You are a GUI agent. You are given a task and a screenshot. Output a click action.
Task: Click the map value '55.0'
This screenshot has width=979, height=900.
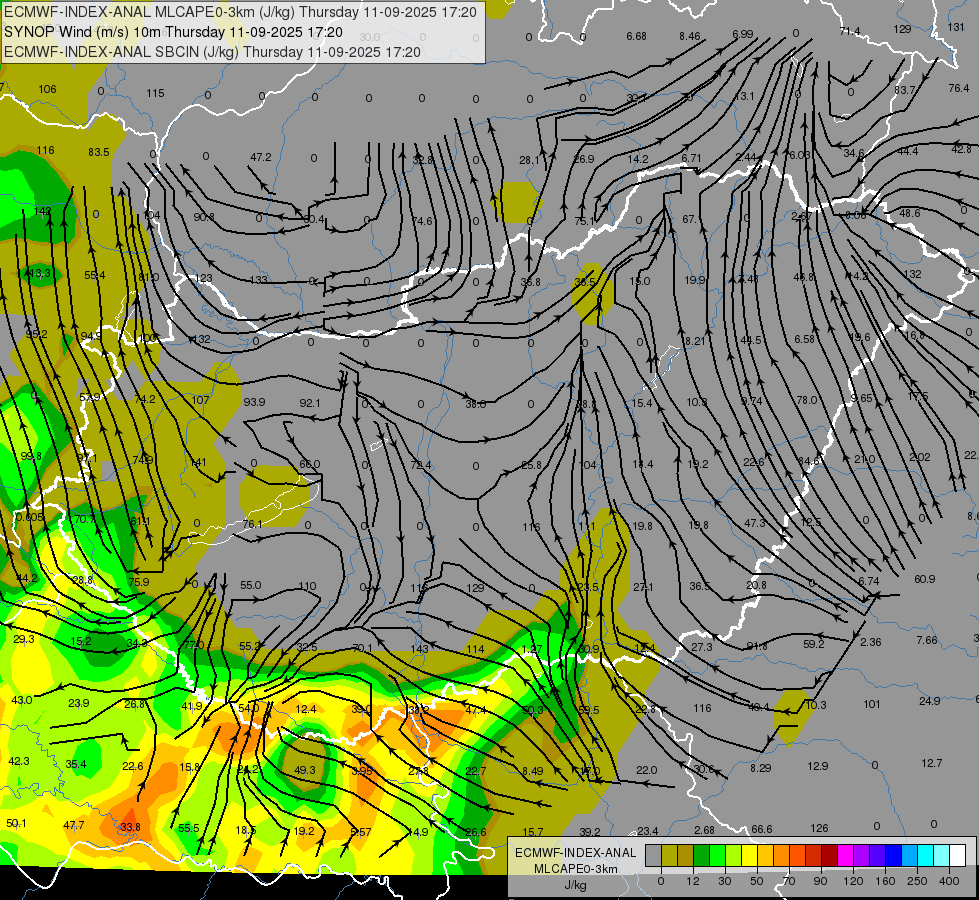[250, 585]
